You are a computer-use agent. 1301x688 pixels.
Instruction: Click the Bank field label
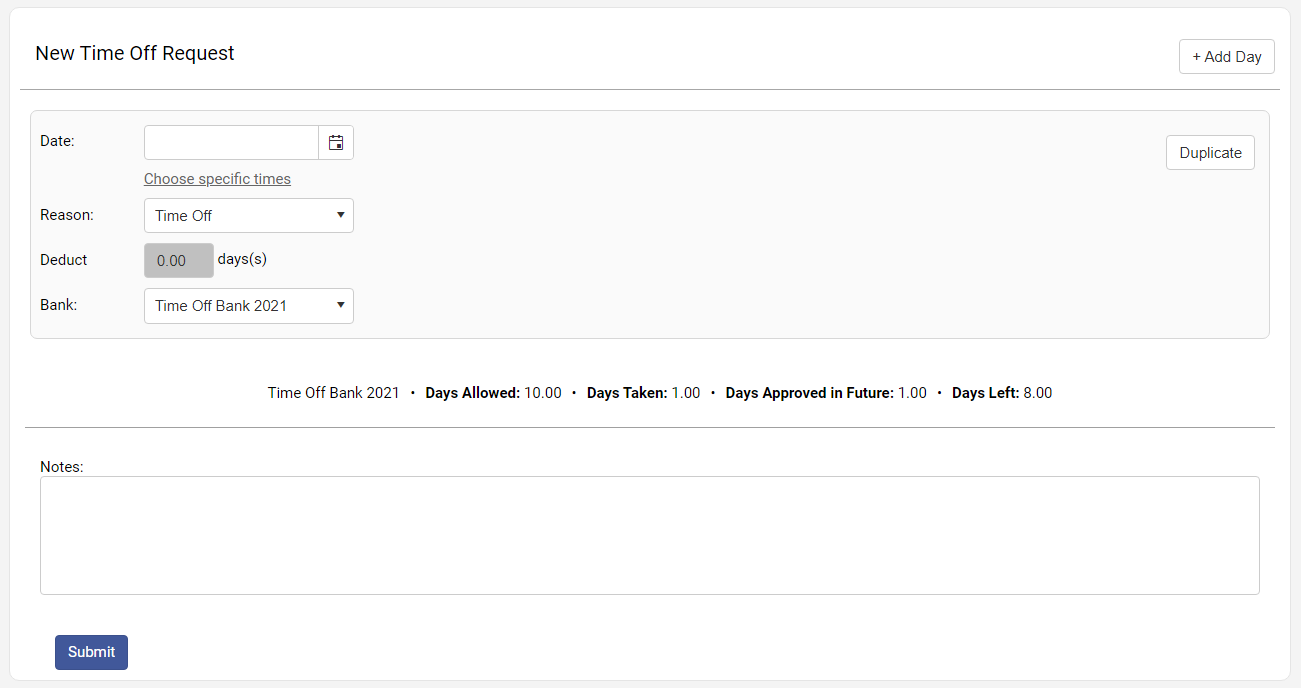click(58, 305)
